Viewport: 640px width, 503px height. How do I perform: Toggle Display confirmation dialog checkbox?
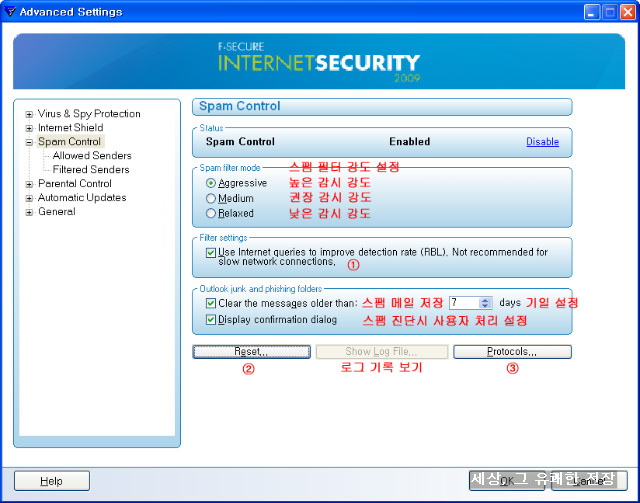point(211,320)
